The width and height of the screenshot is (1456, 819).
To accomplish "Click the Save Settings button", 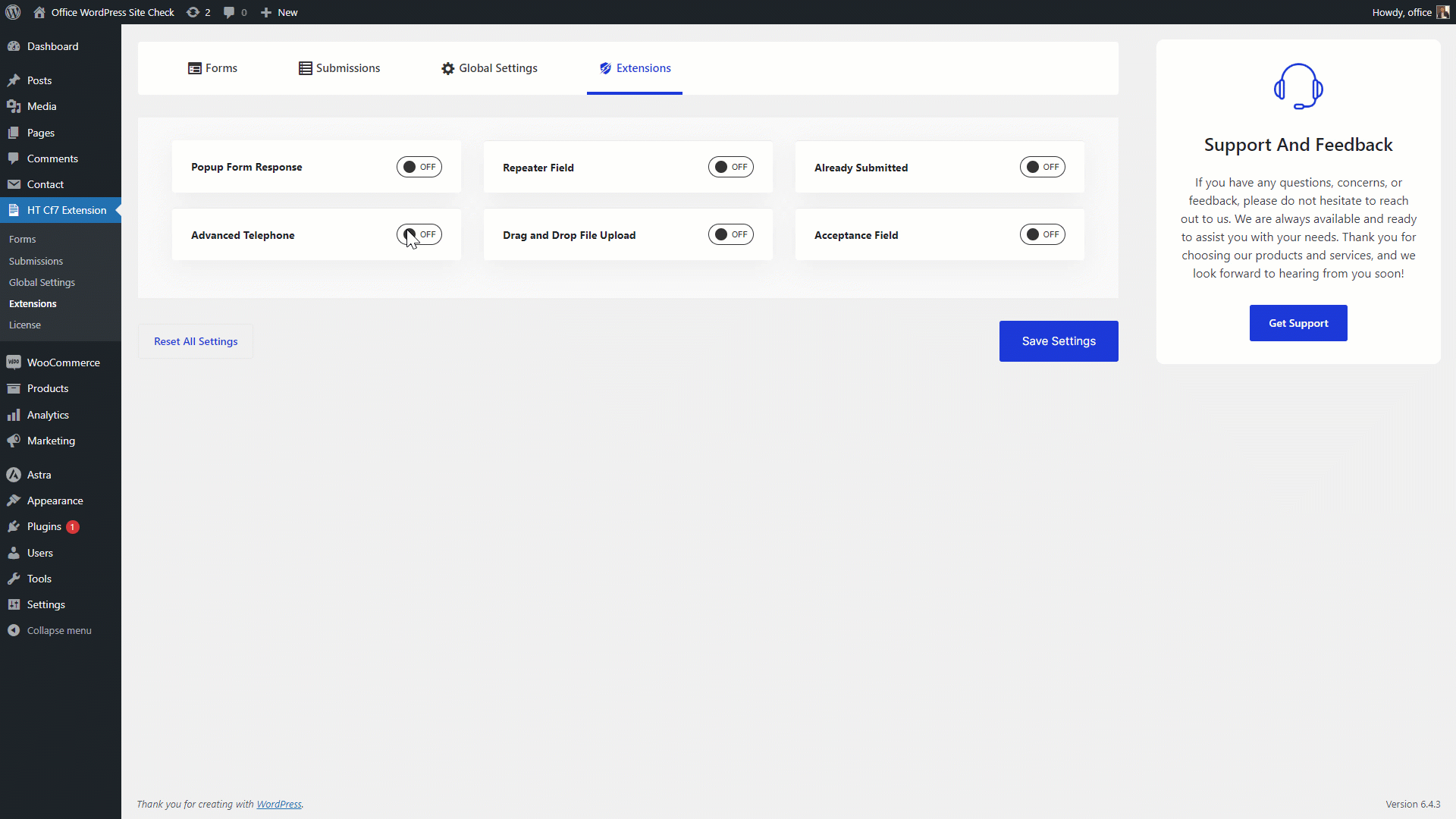I will point(1058,341).
